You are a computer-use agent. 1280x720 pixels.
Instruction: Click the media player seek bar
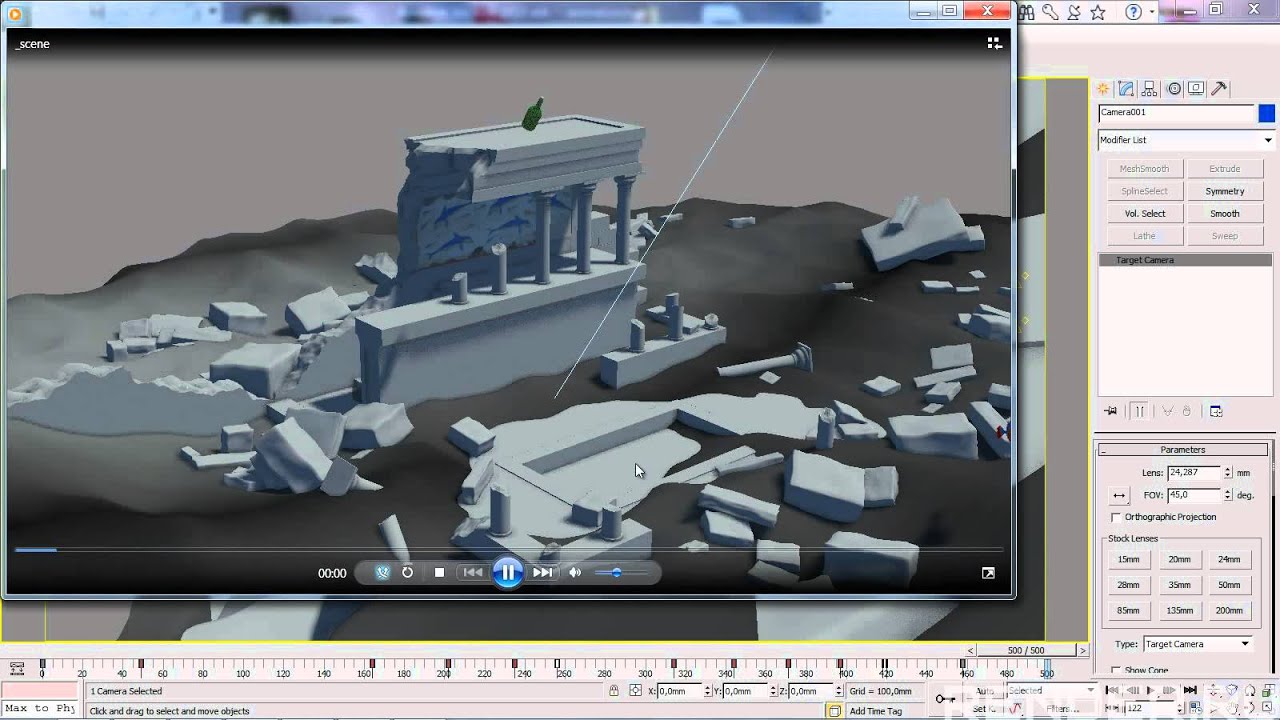click(508, 549)
